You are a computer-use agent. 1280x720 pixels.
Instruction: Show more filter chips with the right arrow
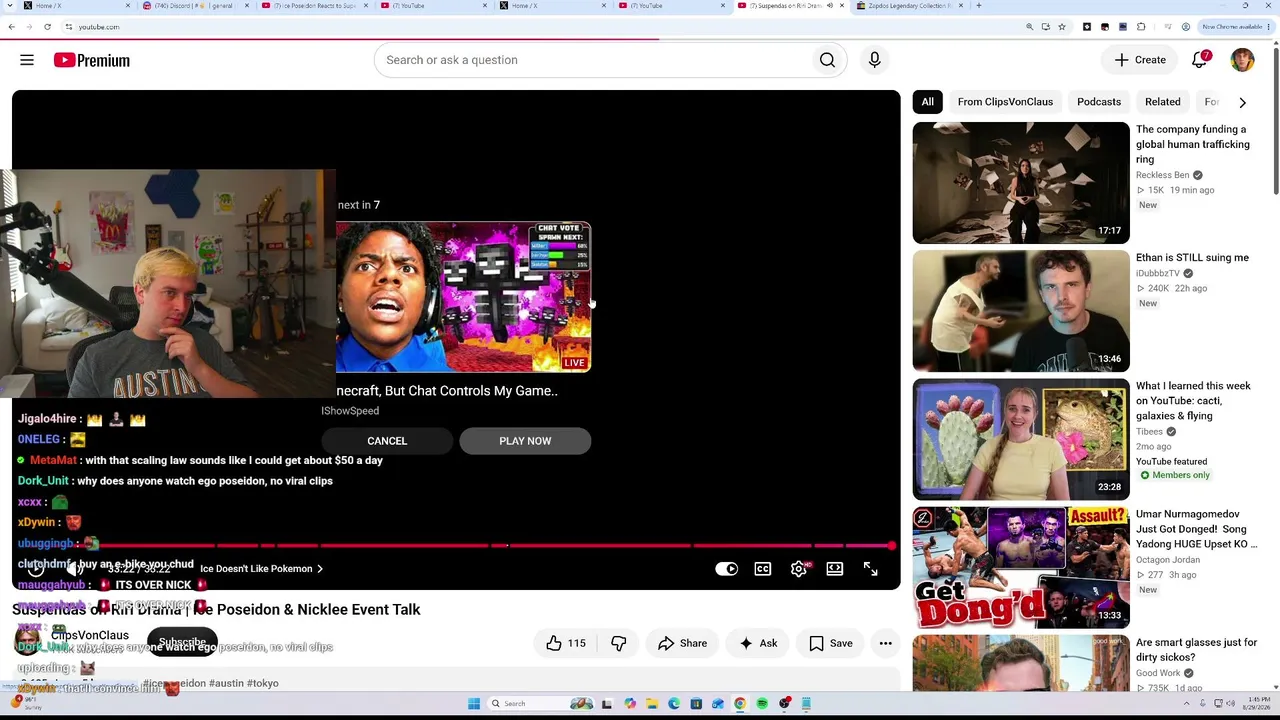[x=1242, y=102]
